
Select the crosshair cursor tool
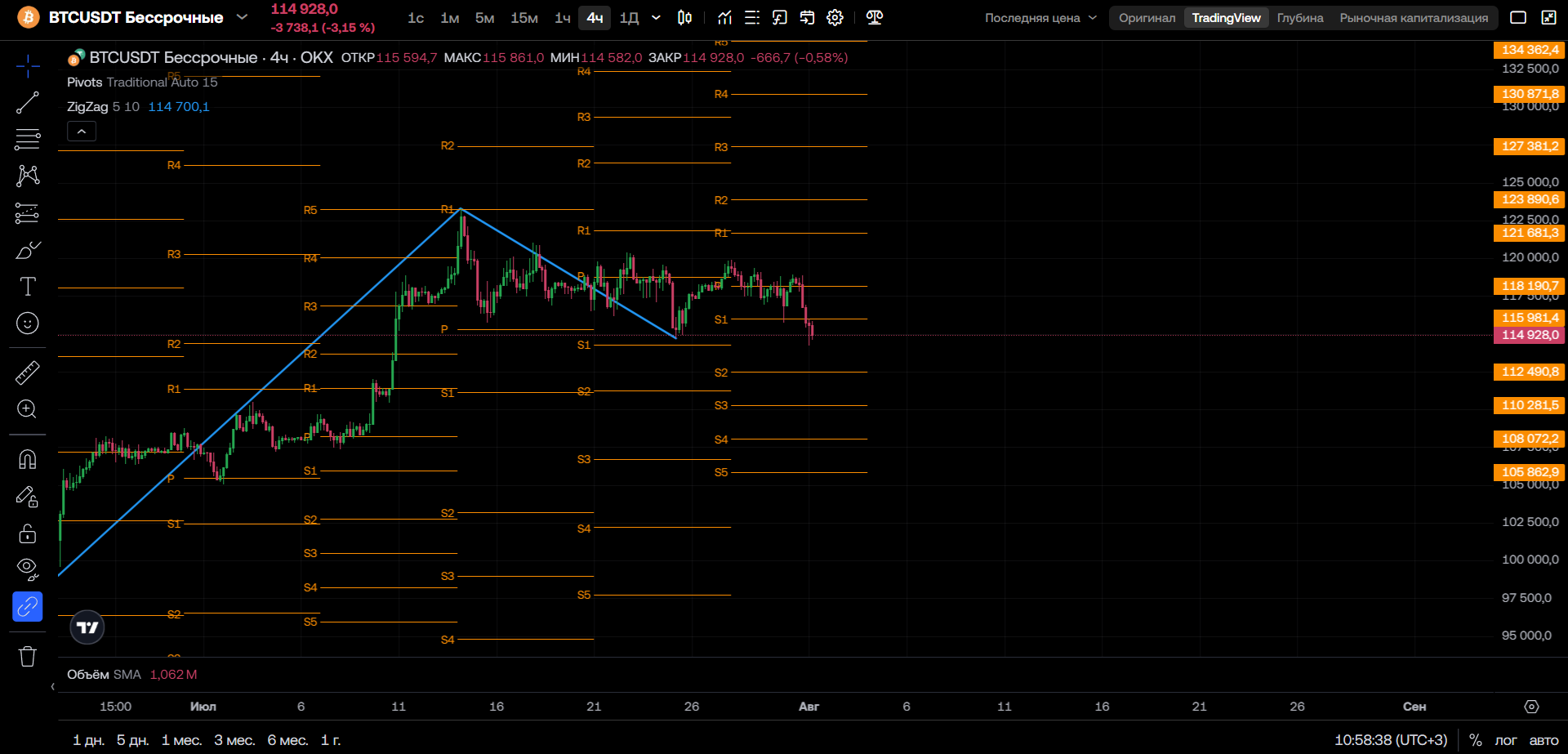point(28,66)
